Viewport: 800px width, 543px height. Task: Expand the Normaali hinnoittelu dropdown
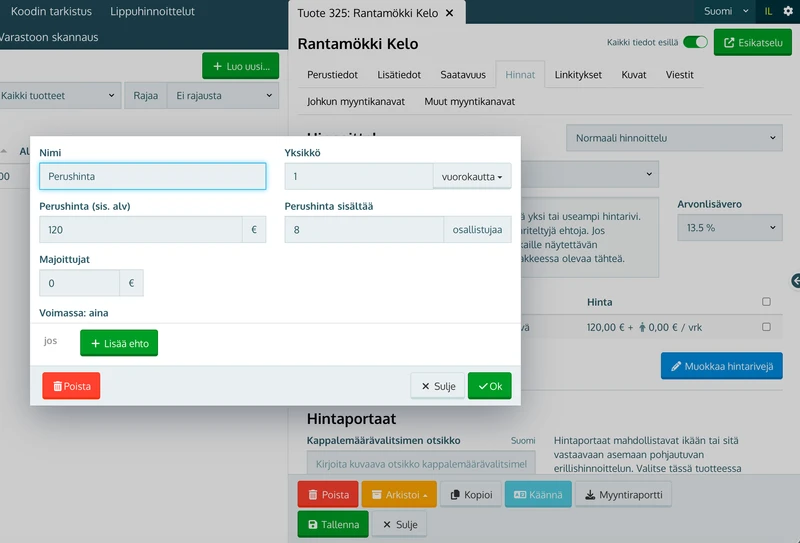point(674,138)
